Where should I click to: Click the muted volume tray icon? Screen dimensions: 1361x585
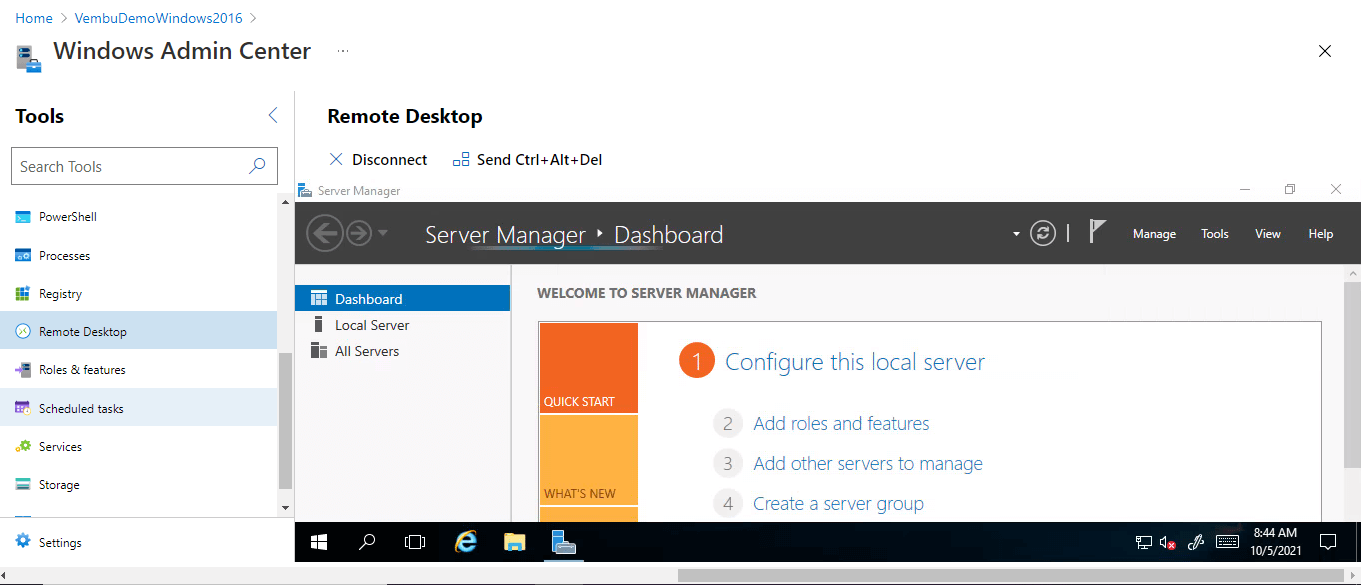(x=1168, y=543)
